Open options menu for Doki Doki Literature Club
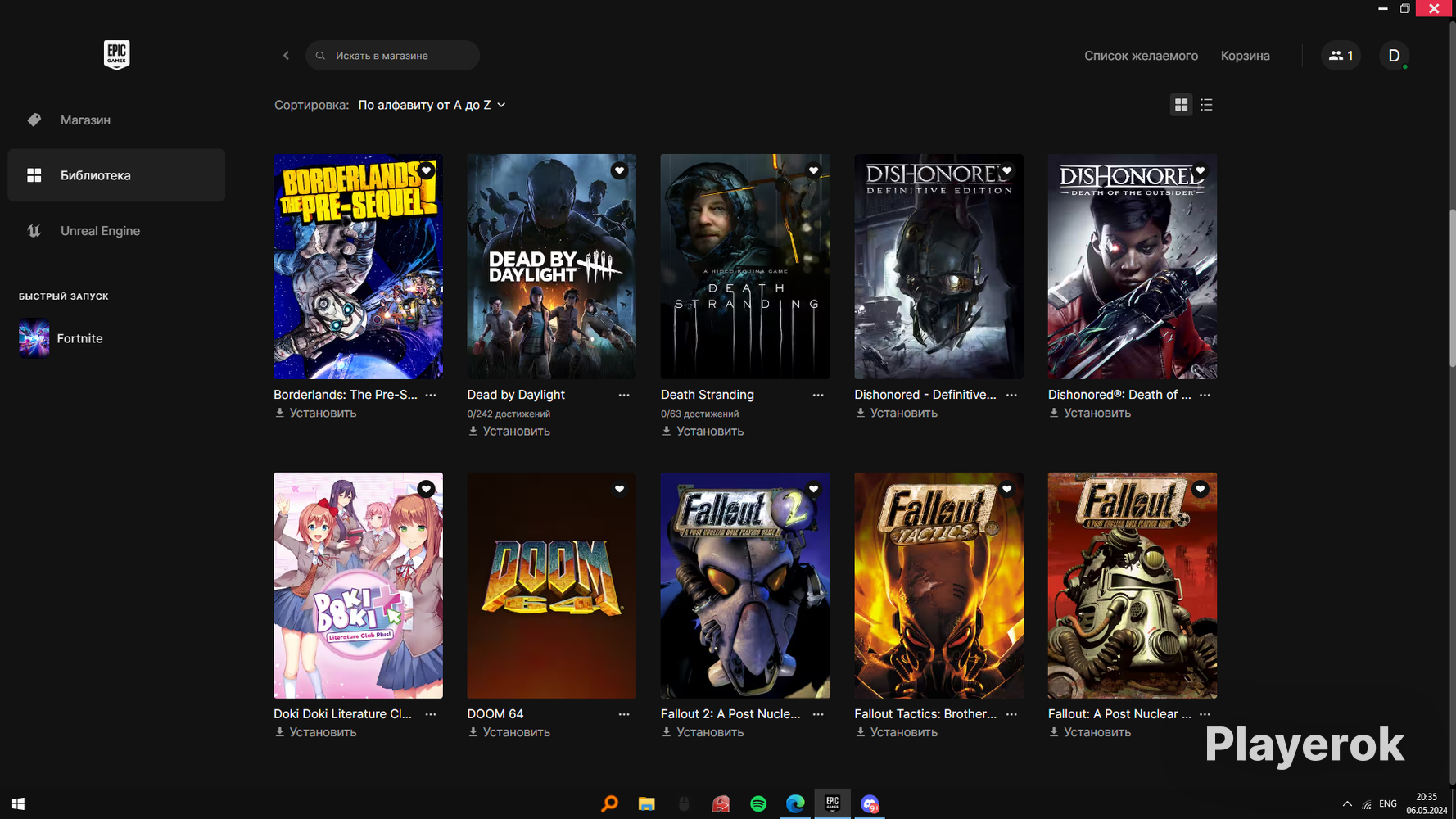1456x819 pixels. tap(431, 714)
